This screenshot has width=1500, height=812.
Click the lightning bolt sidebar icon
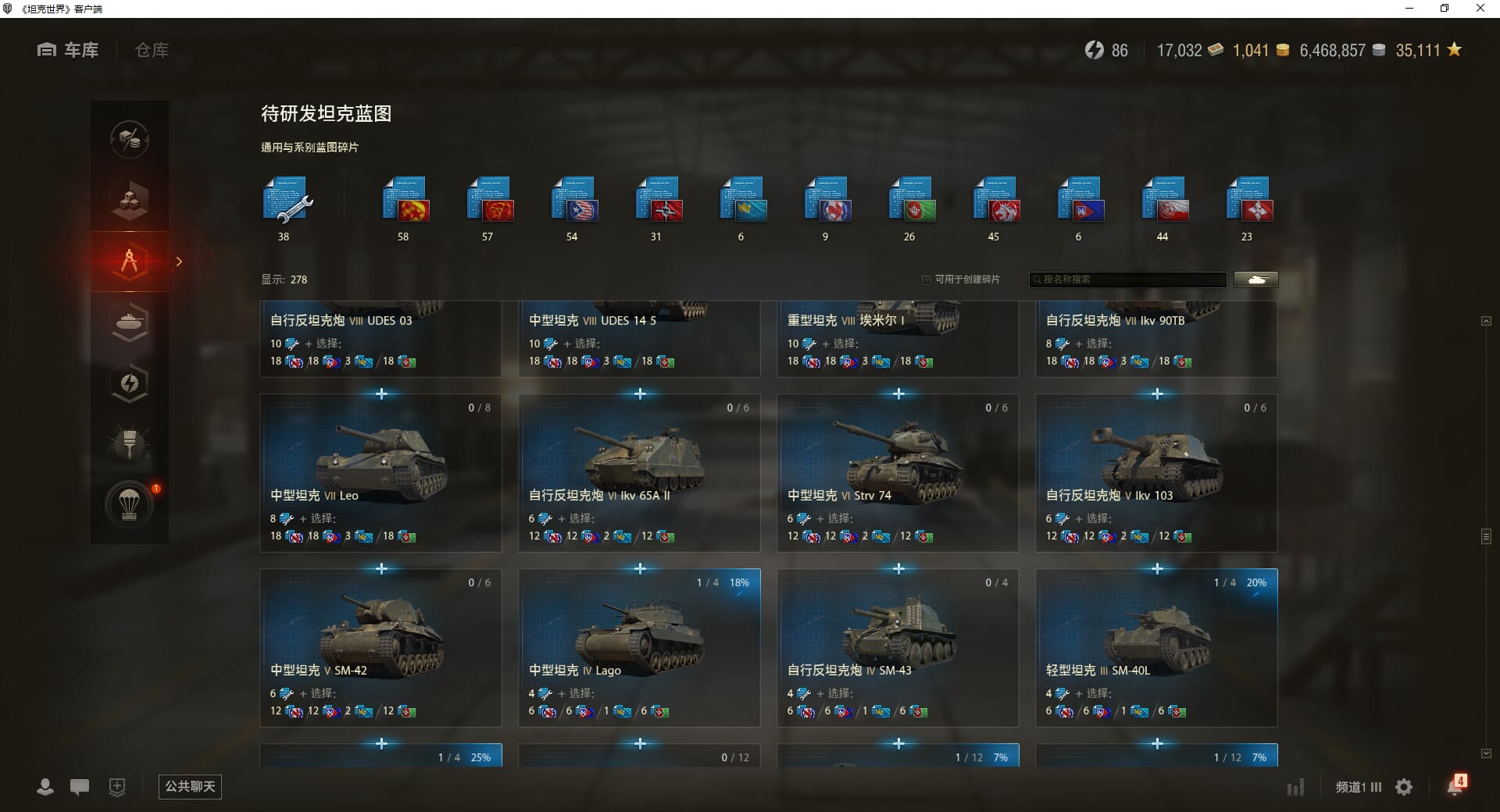click(130, 383)
